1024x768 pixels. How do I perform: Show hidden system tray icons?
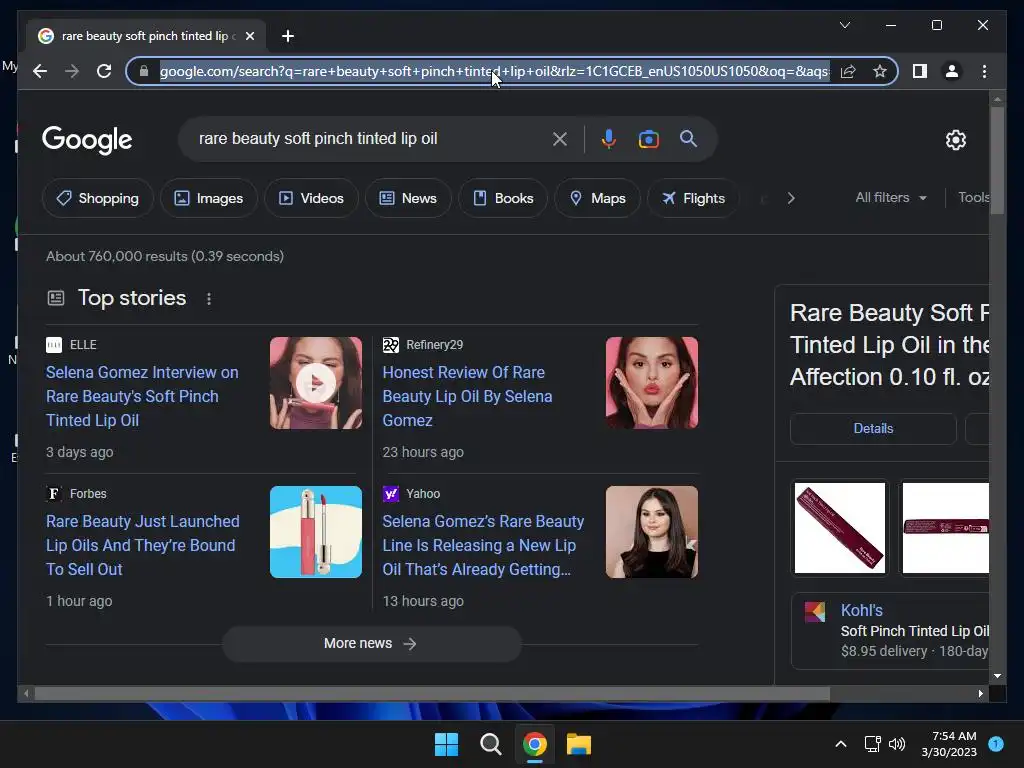[841, 744]
